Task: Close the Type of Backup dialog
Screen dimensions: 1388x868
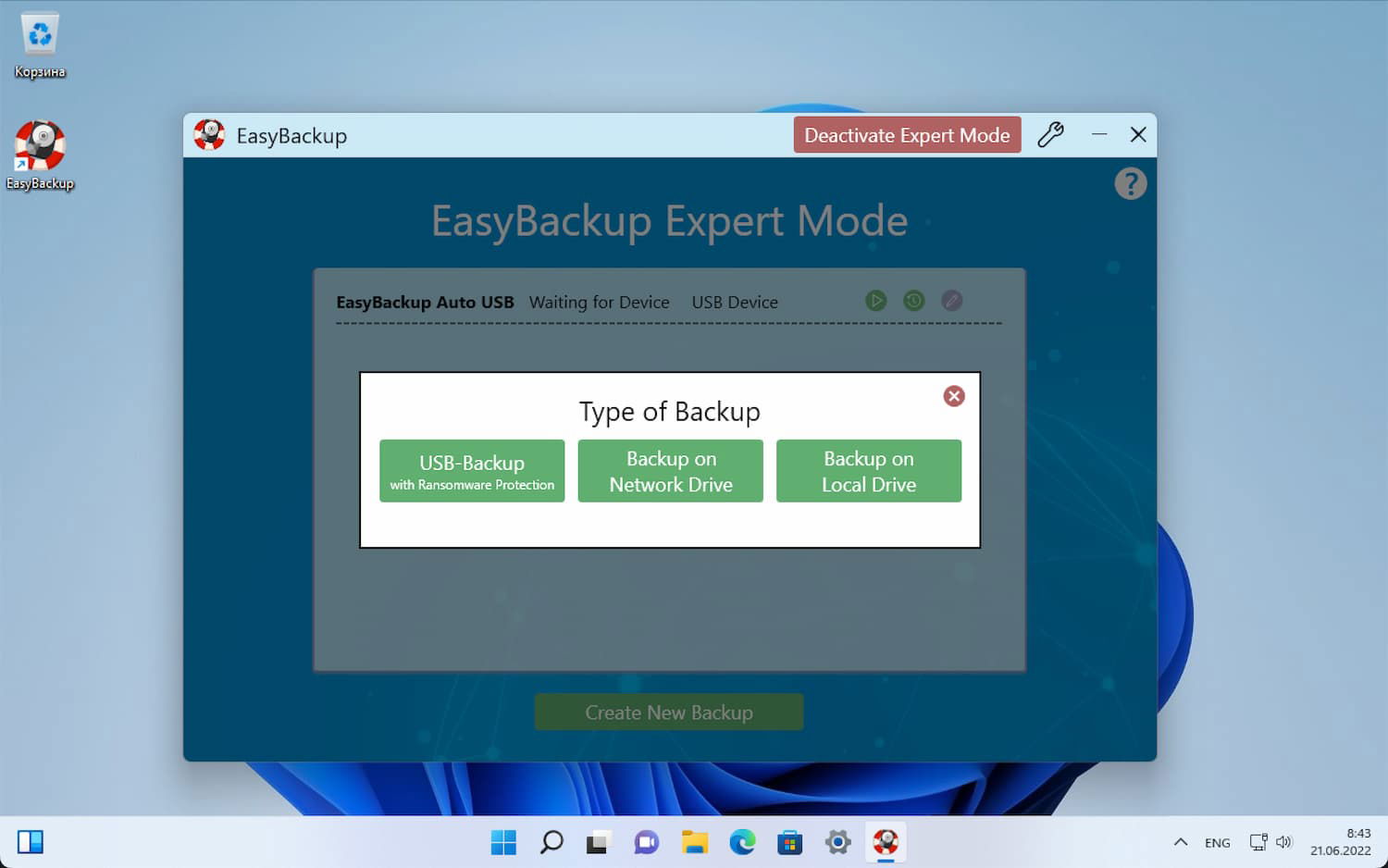Action: click(954, 396)
